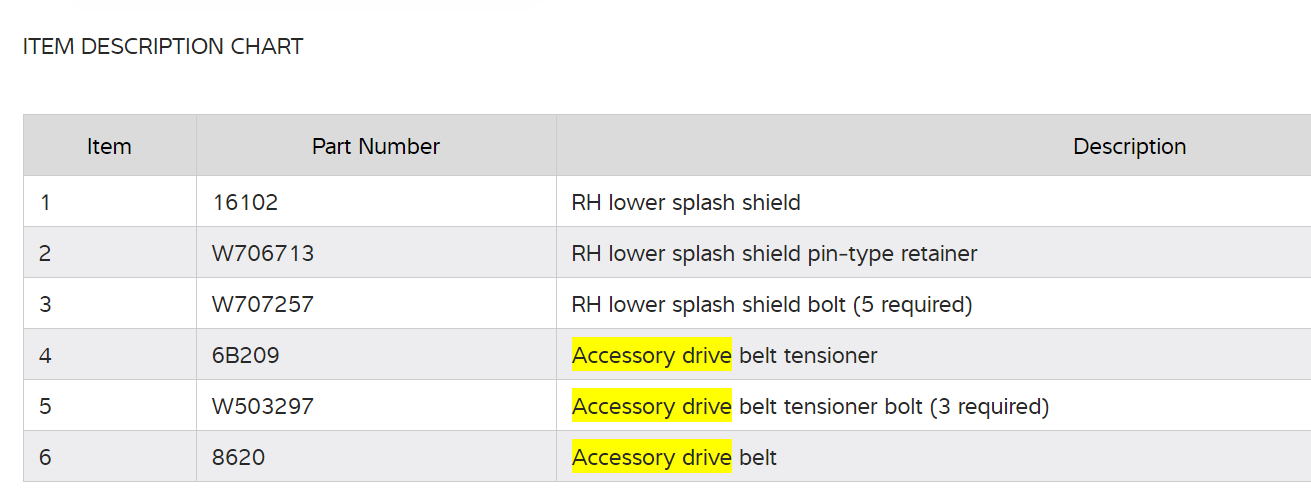Click part number W707257
1311x494 pixels.
[263, 305]
